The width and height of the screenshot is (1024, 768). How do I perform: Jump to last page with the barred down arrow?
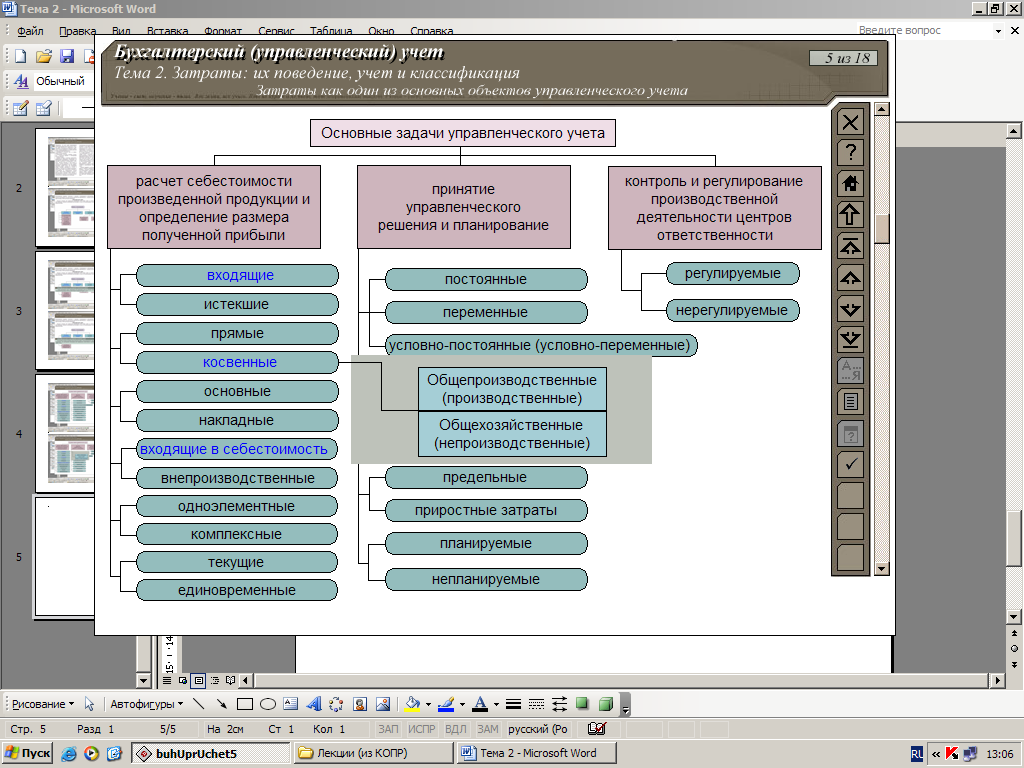[850, 340]
